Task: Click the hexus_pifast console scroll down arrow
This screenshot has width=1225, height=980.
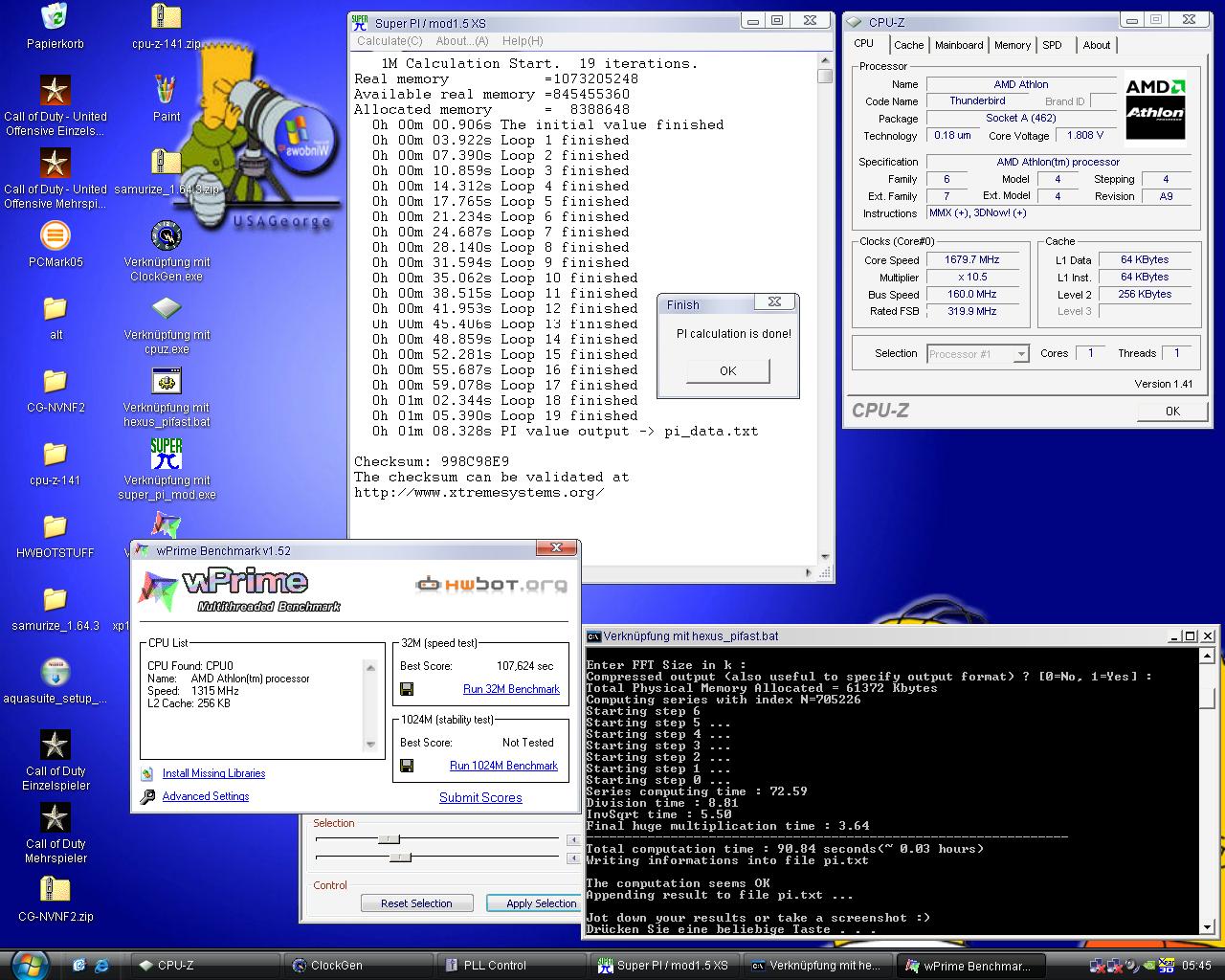Action: click(1208, 926)
